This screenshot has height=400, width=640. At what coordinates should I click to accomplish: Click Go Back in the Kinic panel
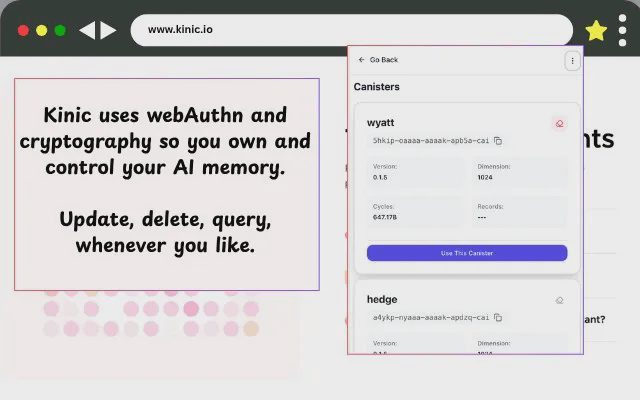tap(378, 60)
